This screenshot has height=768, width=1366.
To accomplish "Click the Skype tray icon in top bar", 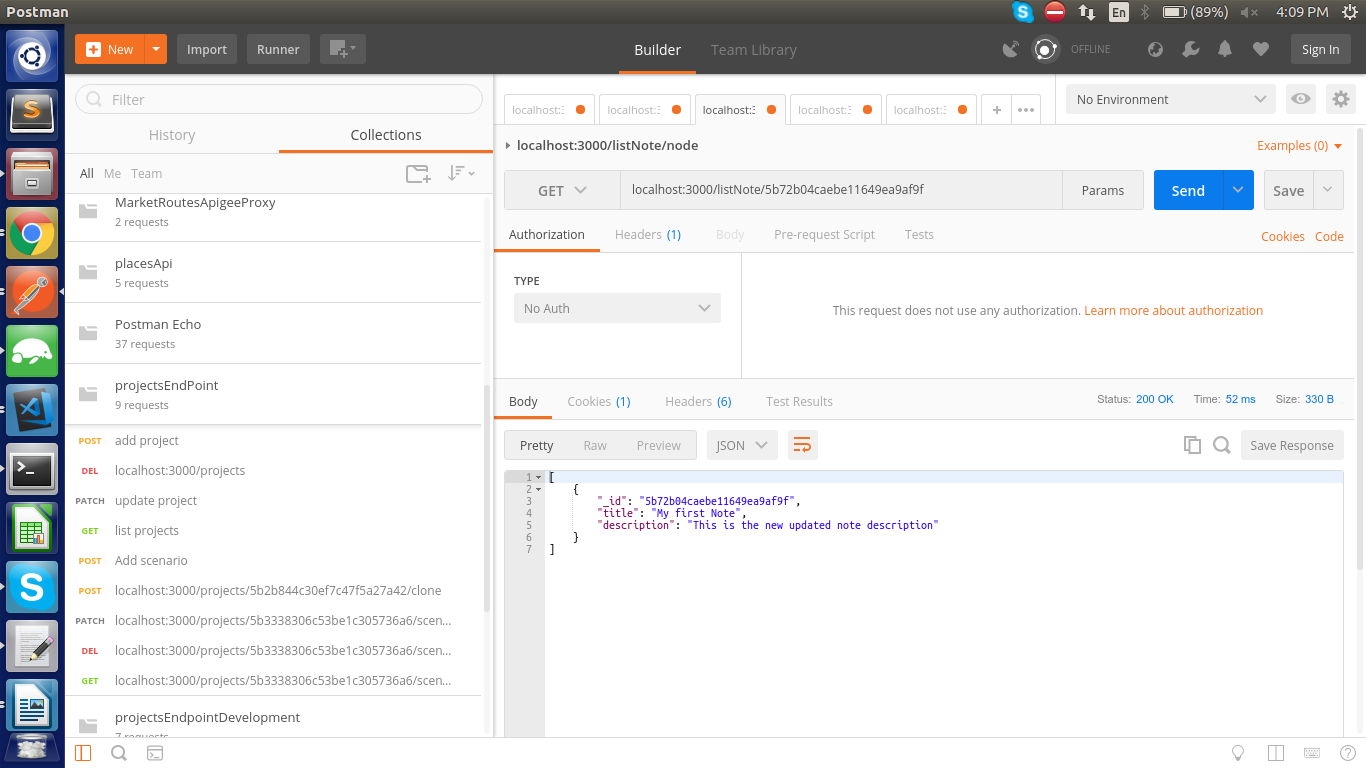I will [1022, 12].
